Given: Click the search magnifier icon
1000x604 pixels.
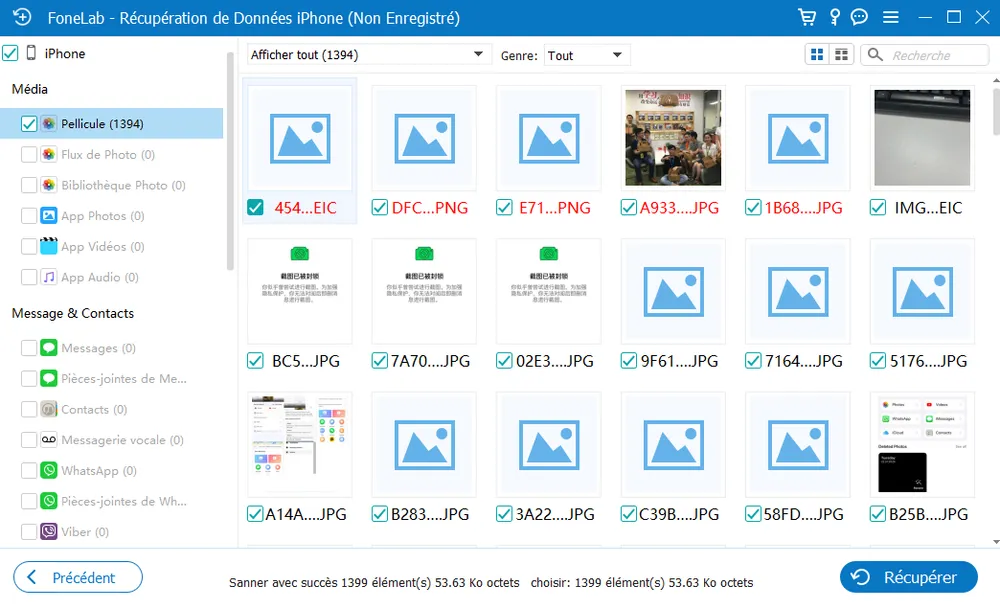Looking at the screenshot, I should click(875, 55).
